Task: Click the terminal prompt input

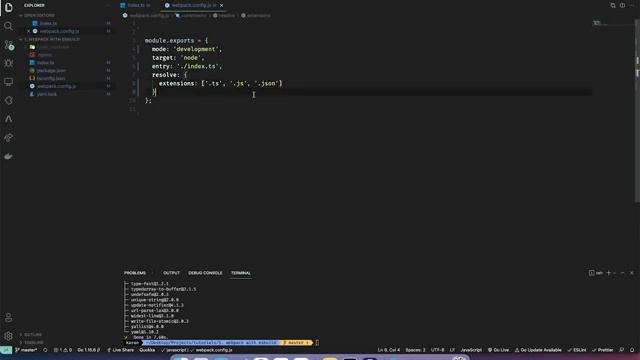Action: tap(317, 343)
